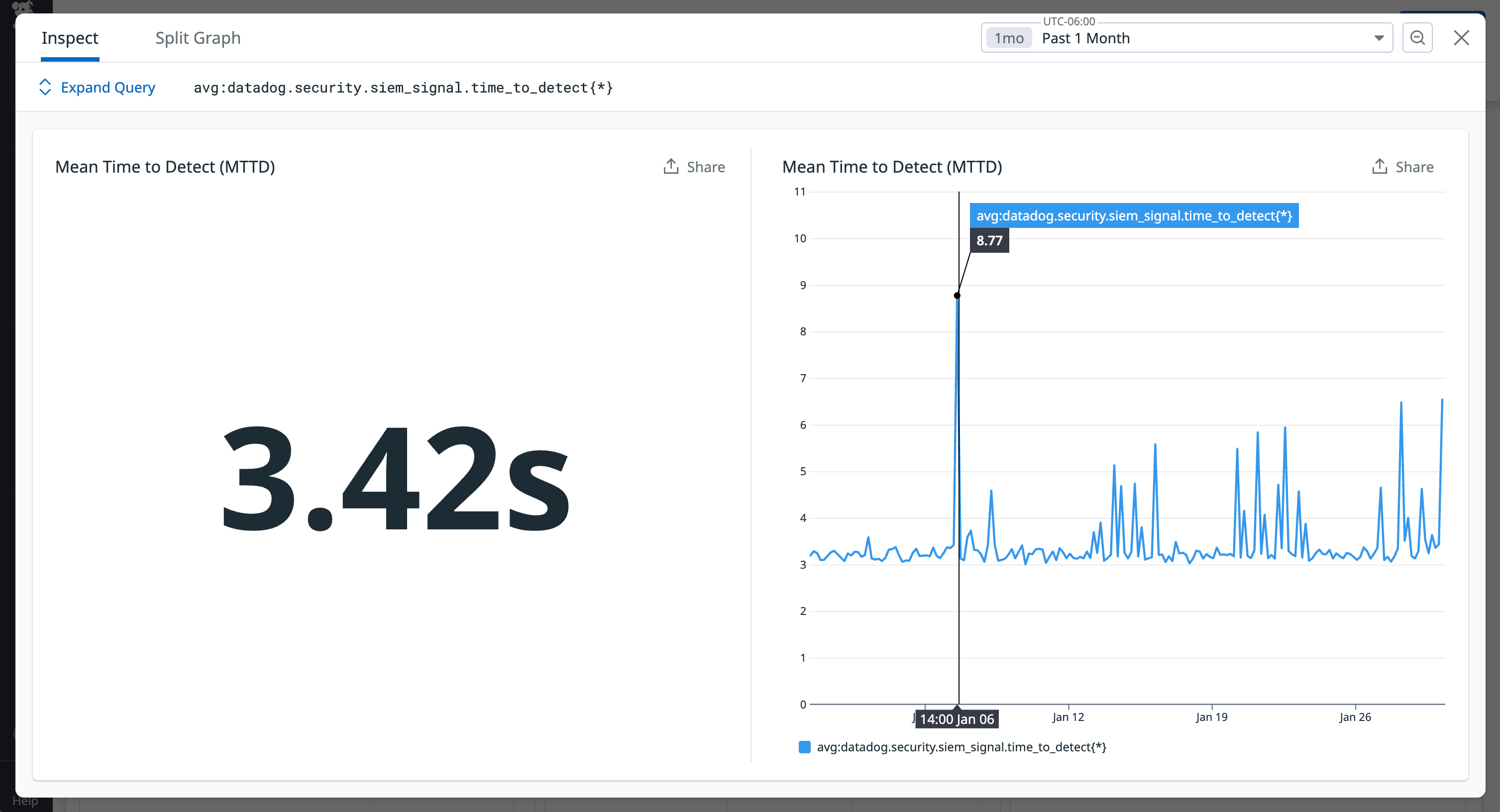This screenshot has width=1500, height=812.
Task: Click the legend label time_to_detect under the graph
Action: coord(962,747)
